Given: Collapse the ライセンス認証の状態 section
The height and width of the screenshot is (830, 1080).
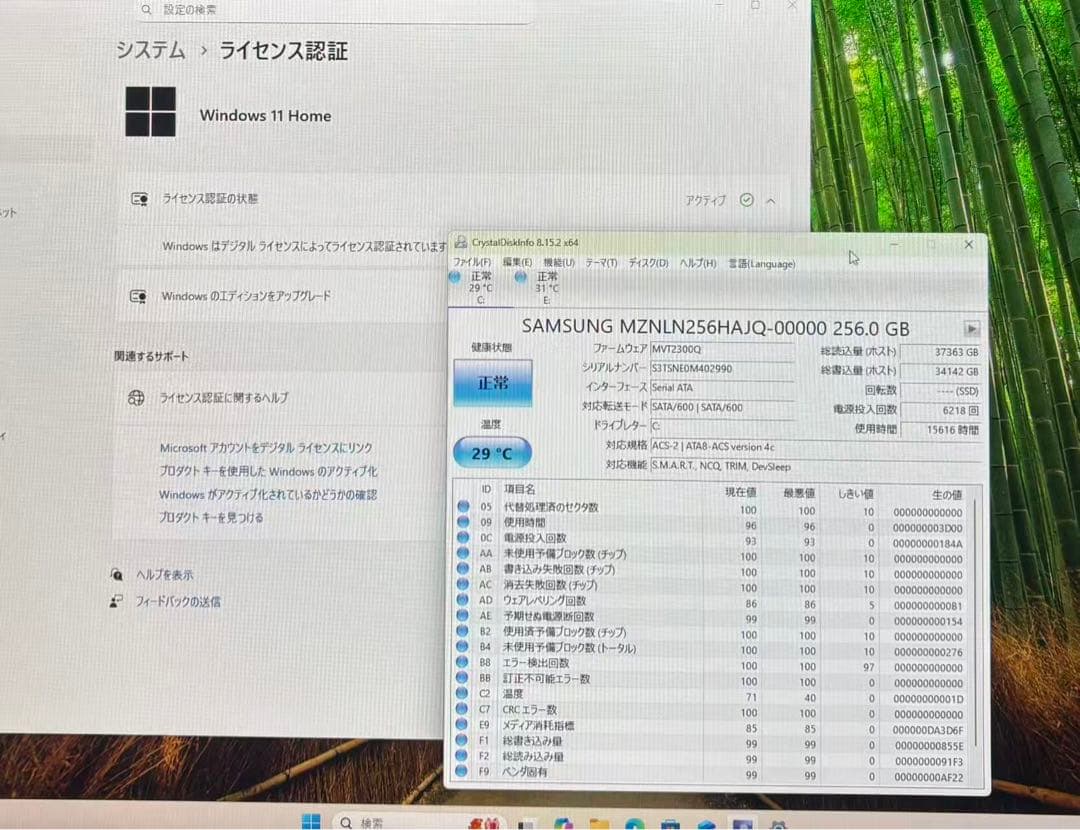Looking at the screenshot, I should click(x=770, y=200).
